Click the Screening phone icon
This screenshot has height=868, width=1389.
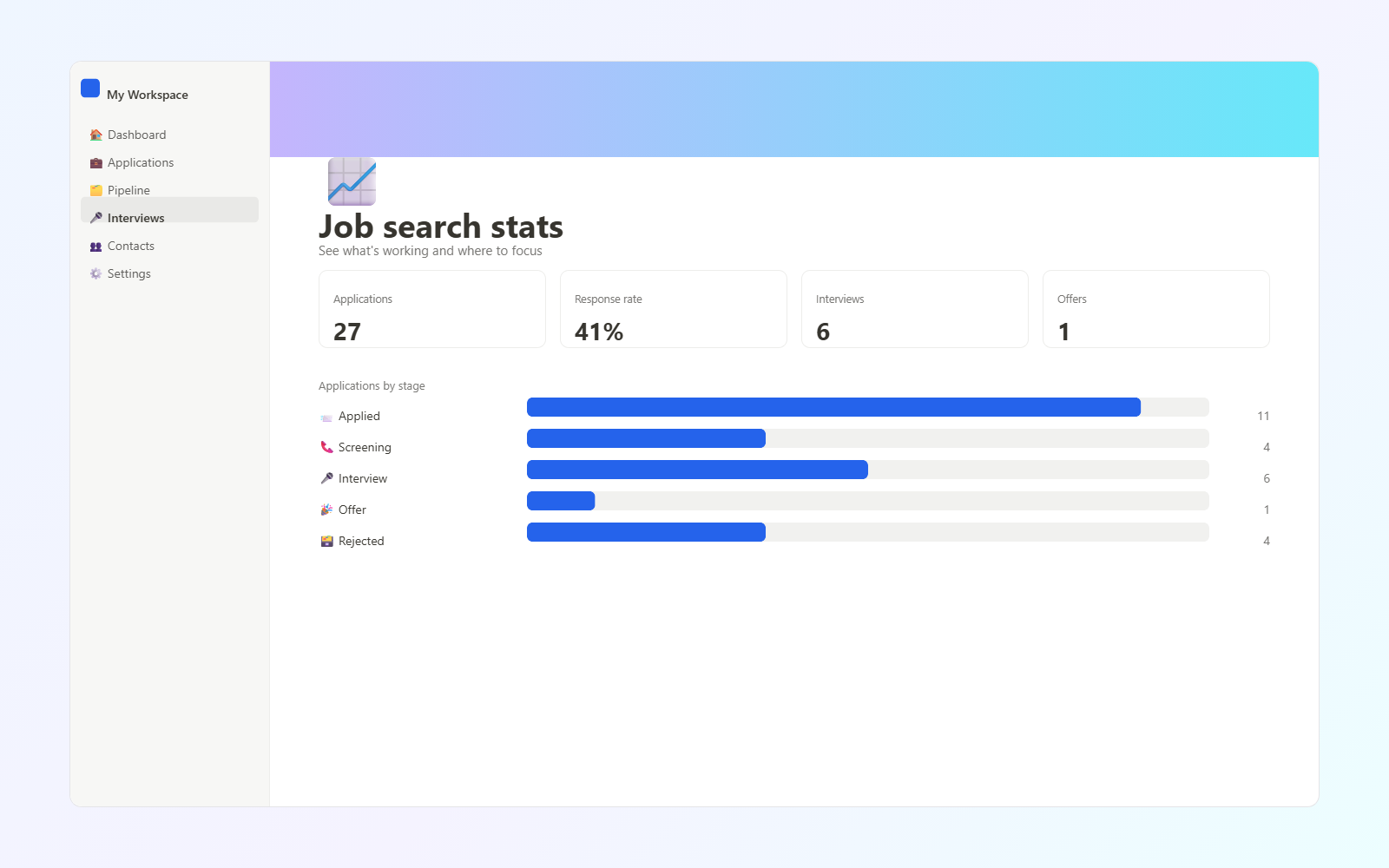pyautogui.click(x=326, y=447)
